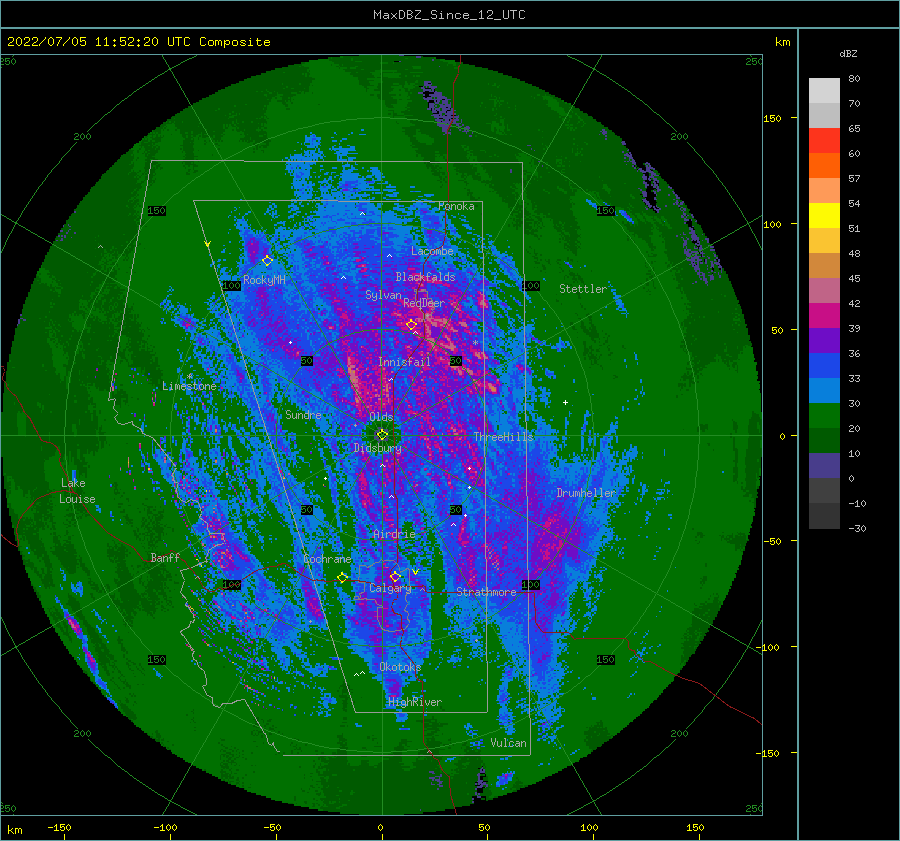Click the km unit label at top right
This screenshot has width=900, height=841.
pos(782,42)
